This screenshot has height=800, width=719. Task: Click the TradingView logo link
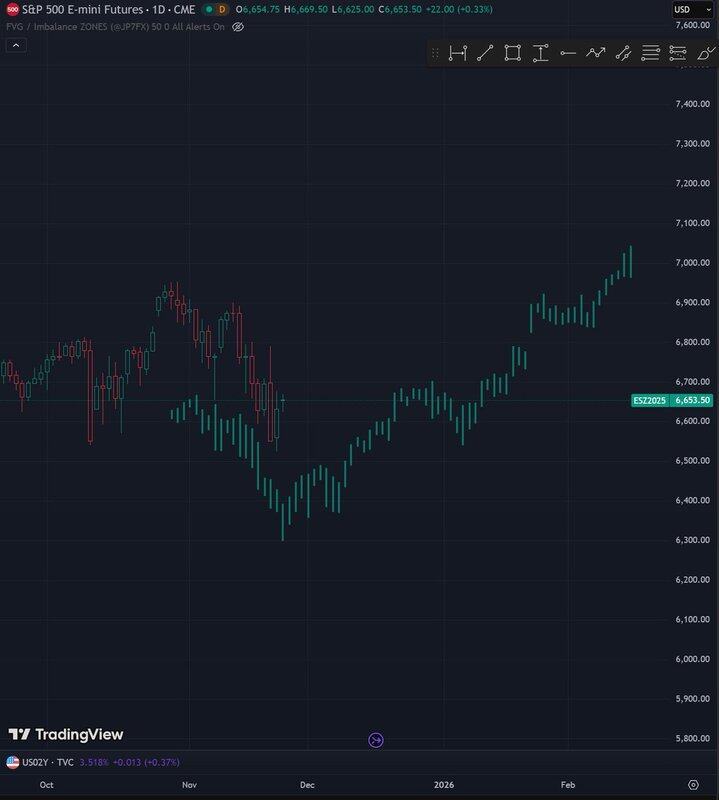(66, 735)
